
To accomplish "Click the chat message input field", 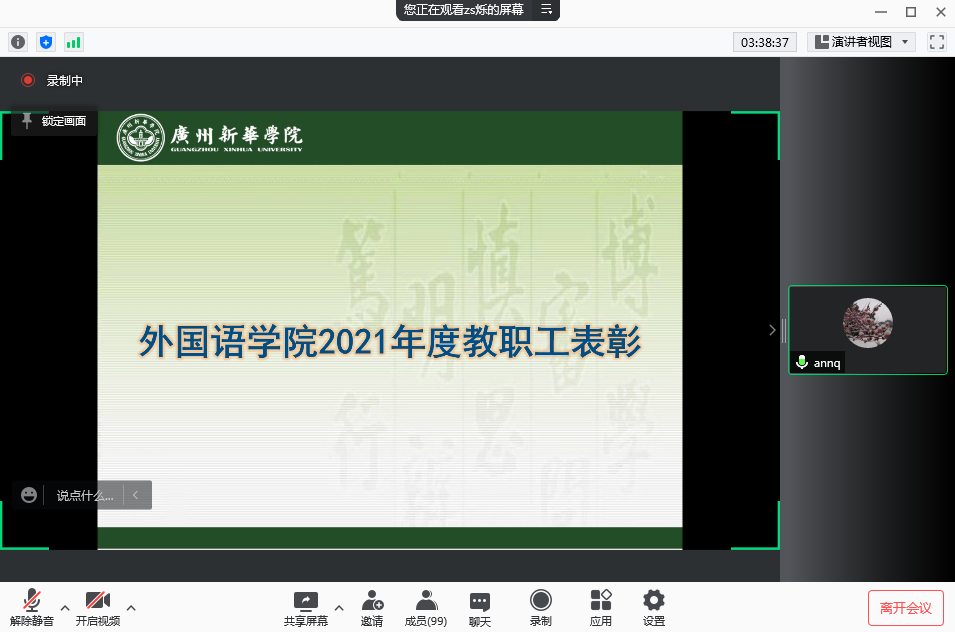I will click(x=85, y=495).
